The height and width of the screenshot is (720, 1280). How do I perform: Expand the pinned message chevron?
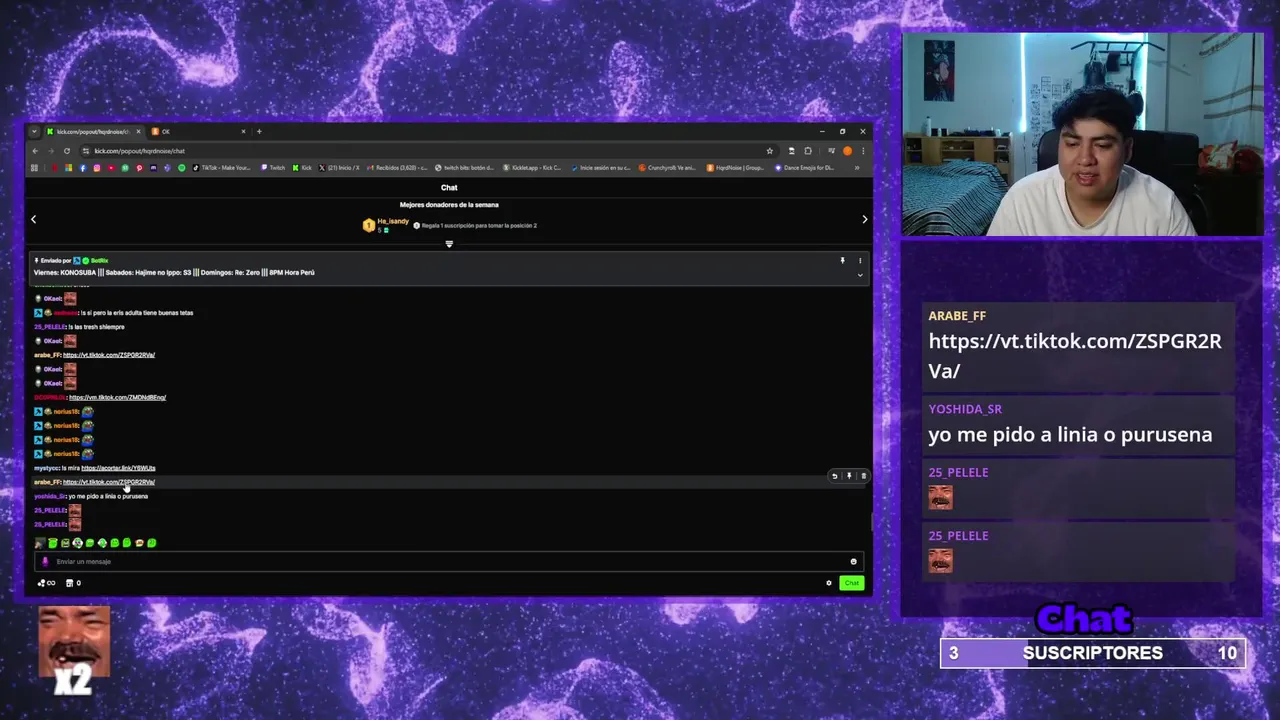[860, 275]
